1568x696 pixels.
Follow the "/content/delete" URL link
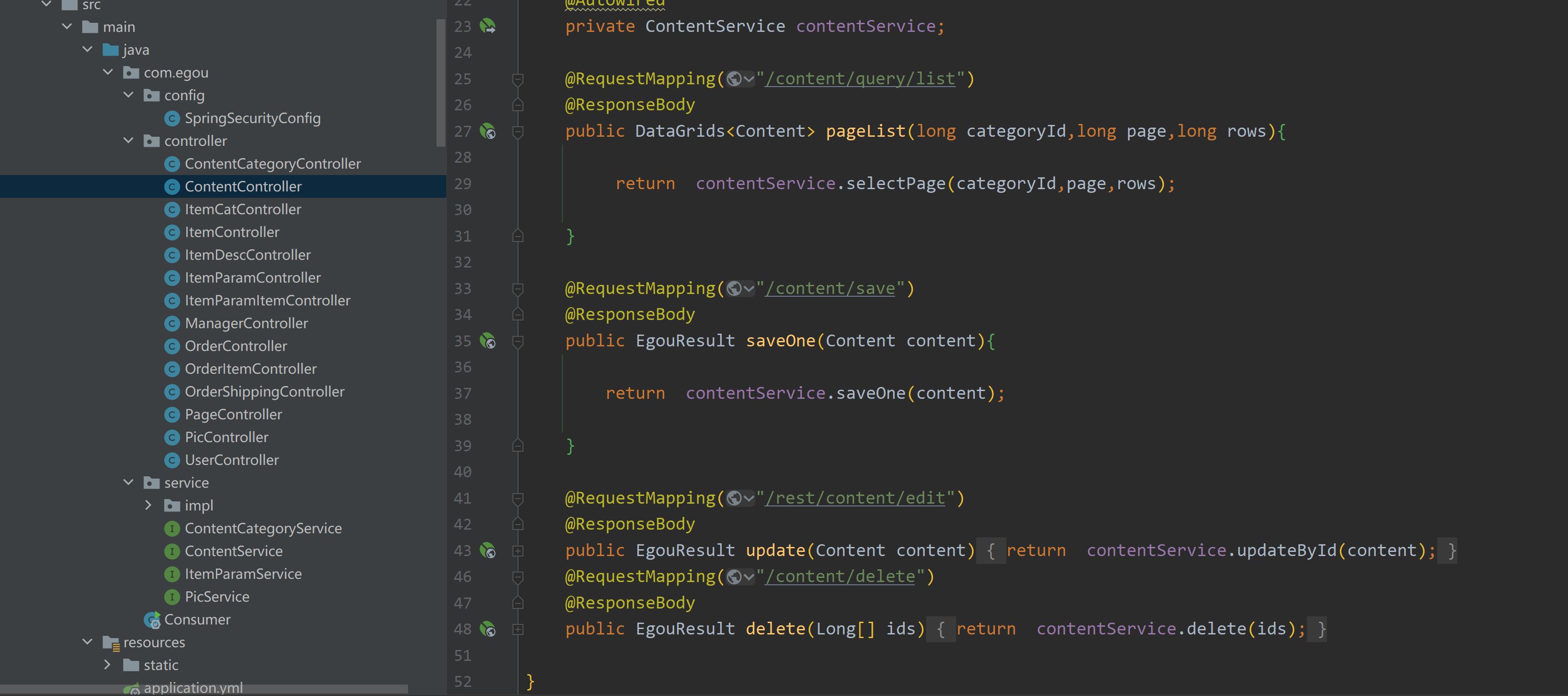coord(840,577)
